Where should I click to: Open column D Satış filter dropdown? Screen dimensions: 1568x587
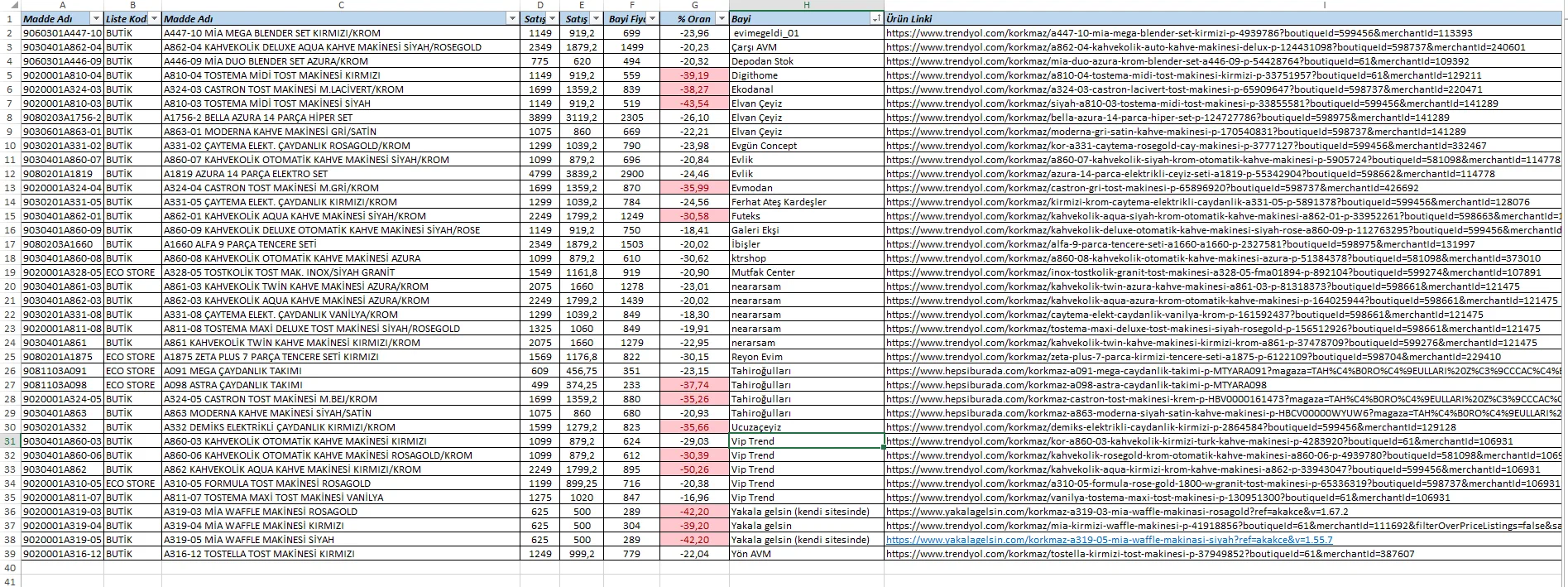(x=554, y=18)
